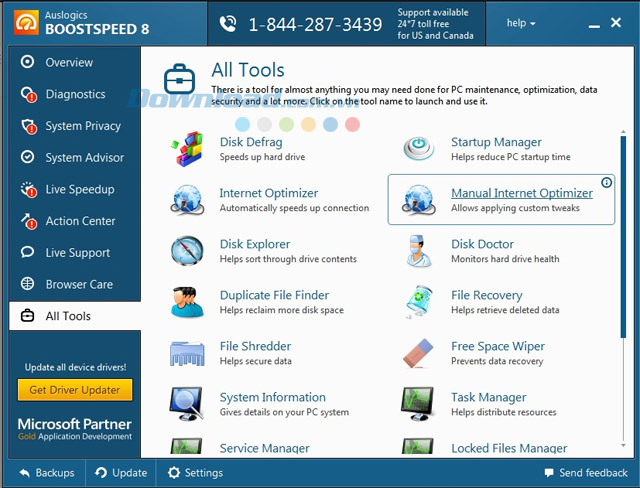
Task: Click 'Update all device drivers!' text
Action: click(x=75, y=367)
